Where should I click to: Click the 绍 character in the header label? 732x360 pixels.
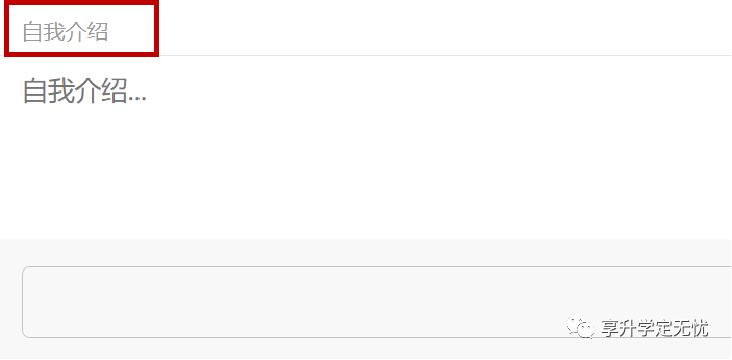pos(98,32)
